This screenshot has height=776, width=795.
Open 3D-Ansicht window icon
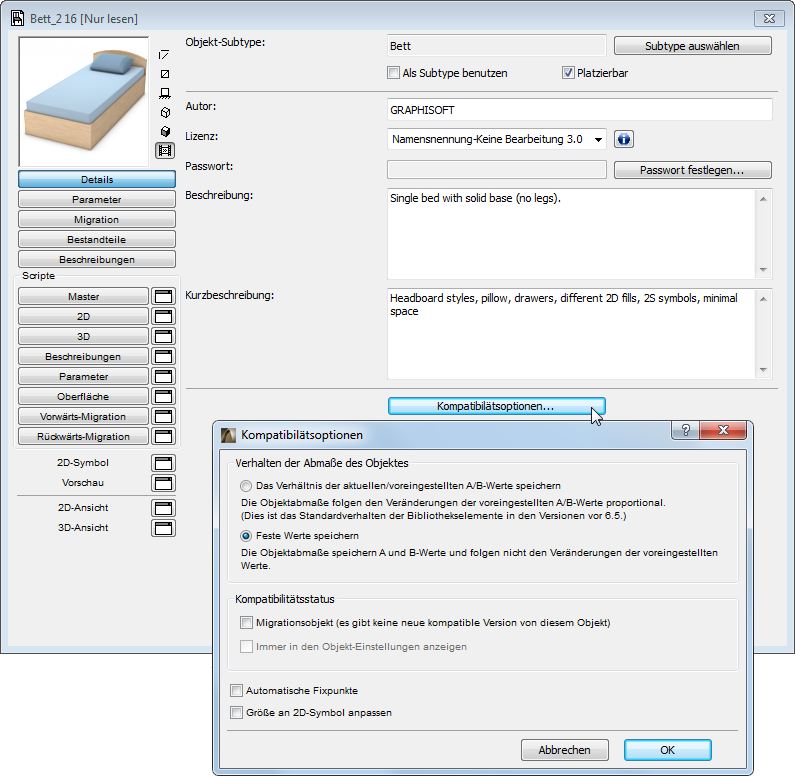163,528
